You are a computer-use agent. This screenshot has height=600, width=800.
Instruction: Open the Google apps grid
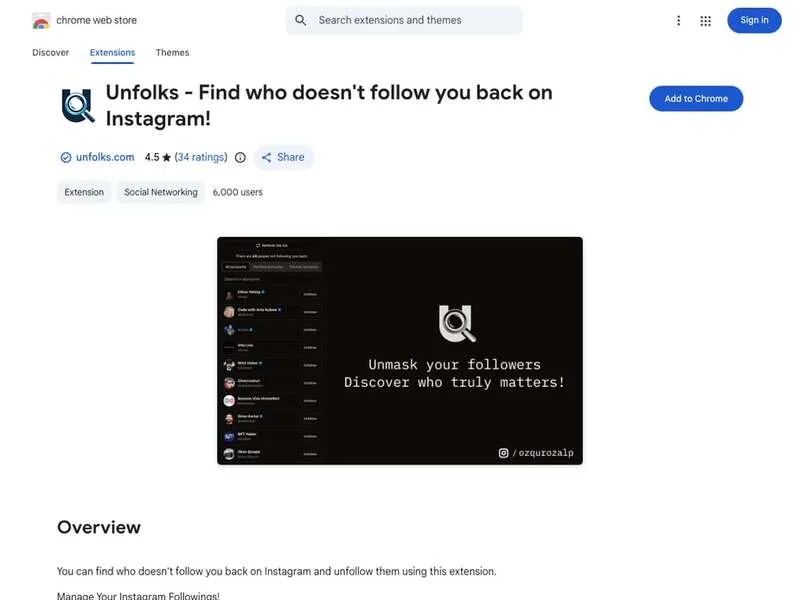pyautogui.click(x=706, y=20)
